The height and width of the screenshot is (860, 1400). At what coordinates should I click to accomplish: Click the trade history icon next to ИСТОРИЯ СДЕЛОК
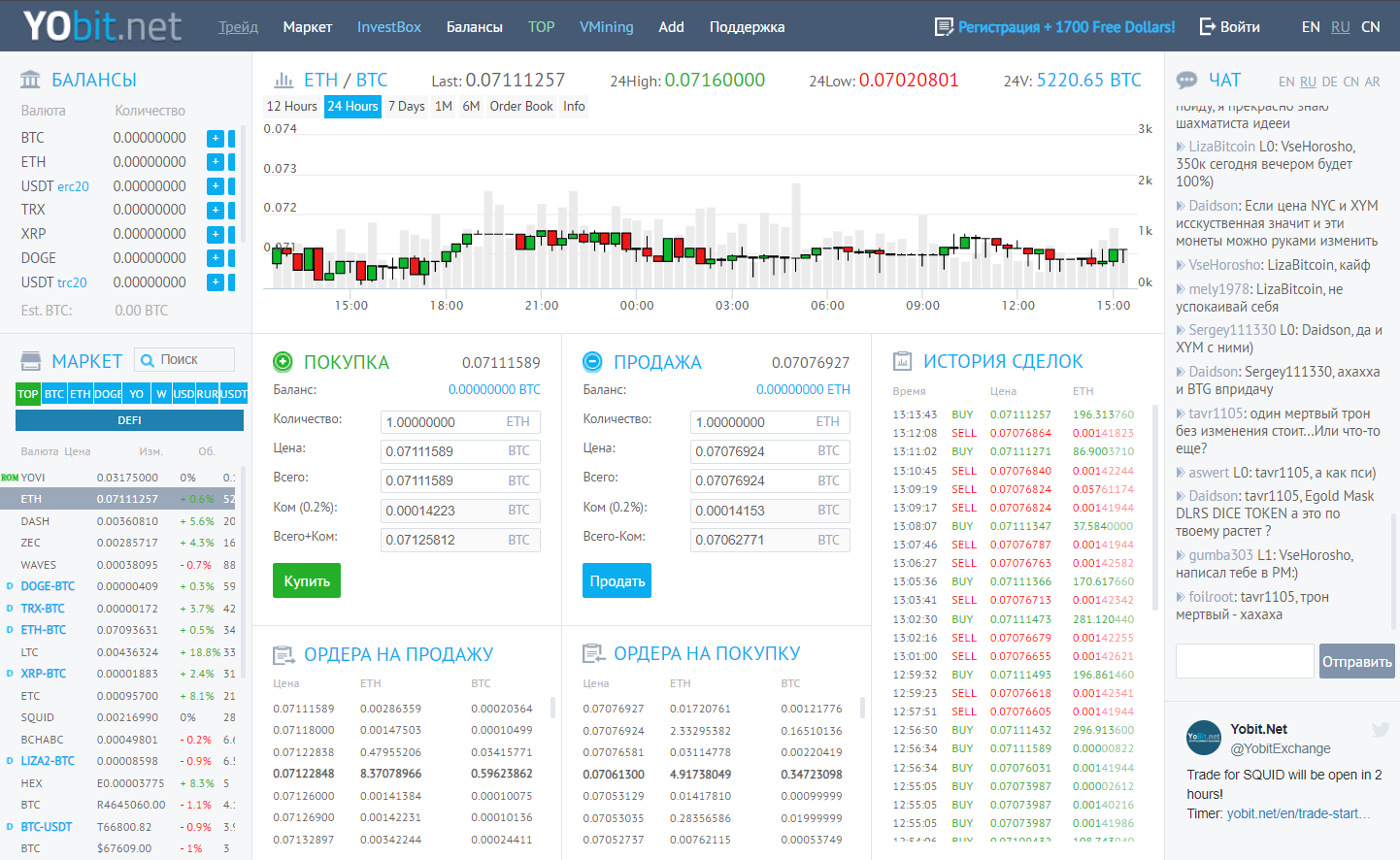pos(902,361)
